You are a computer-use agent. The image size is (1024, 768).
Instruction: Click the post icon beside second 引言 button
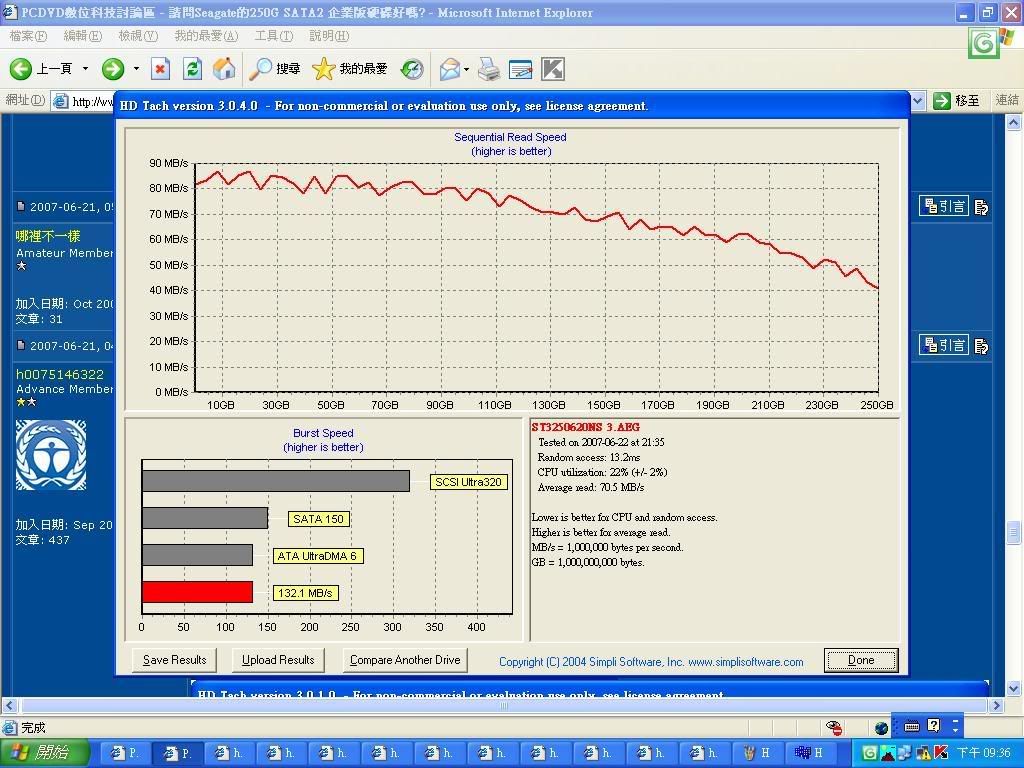(981, 345)
